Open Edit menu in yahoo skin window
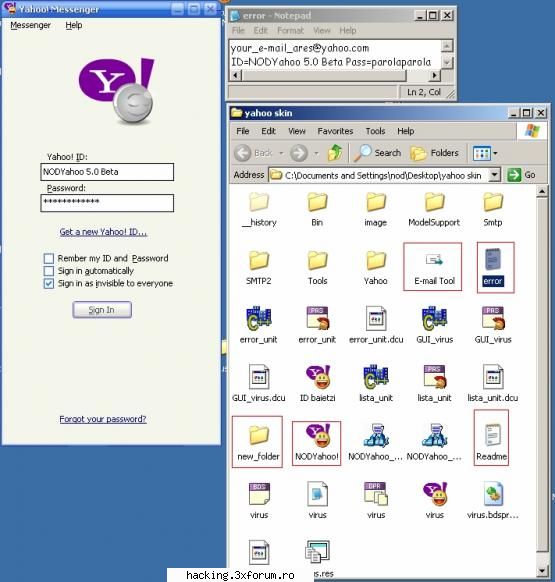The width and height of the screenshot is (555, 582). pos(268,131)
